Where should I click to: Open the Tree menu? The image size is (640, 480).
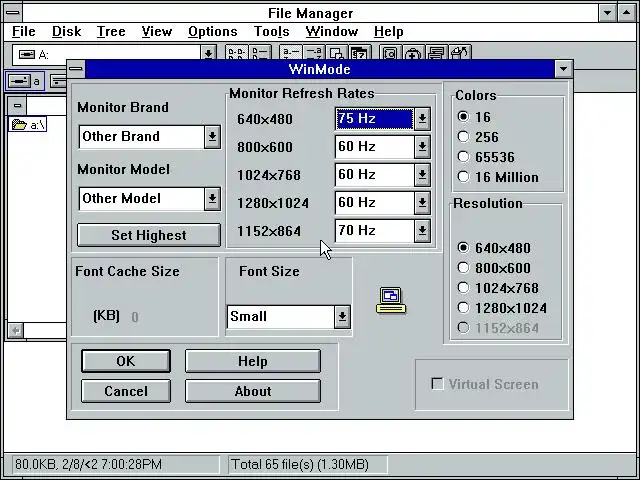pyautogui.click(x=111, y=31)
